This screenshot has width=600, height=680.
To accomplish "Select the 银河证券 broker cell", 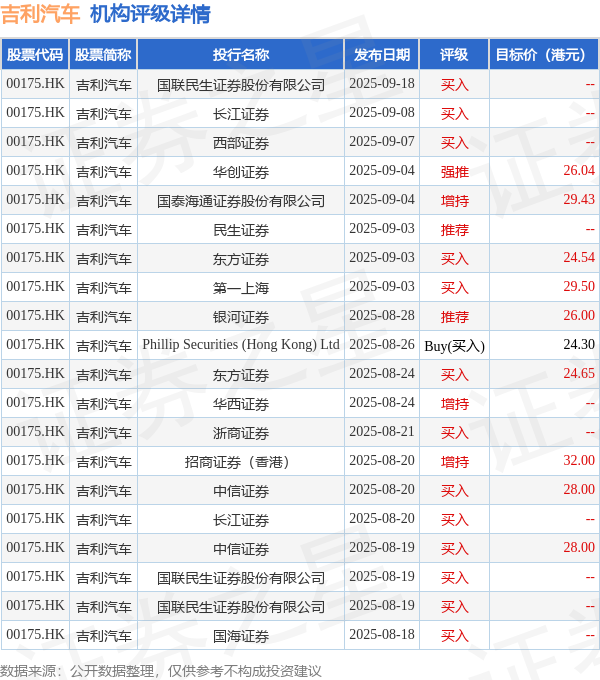I will click(x=241, y=317).
